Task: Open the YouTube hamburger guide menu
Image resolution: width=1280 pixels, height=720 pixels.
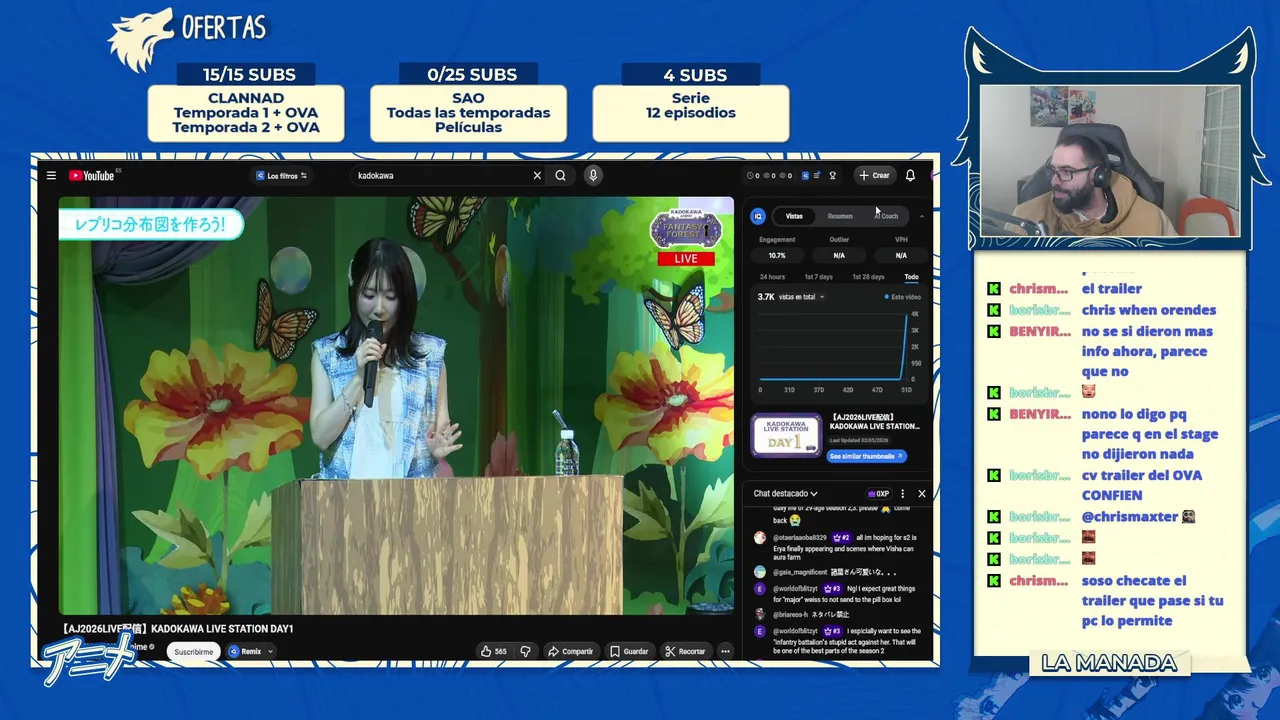Action: (x=51, y=175)
